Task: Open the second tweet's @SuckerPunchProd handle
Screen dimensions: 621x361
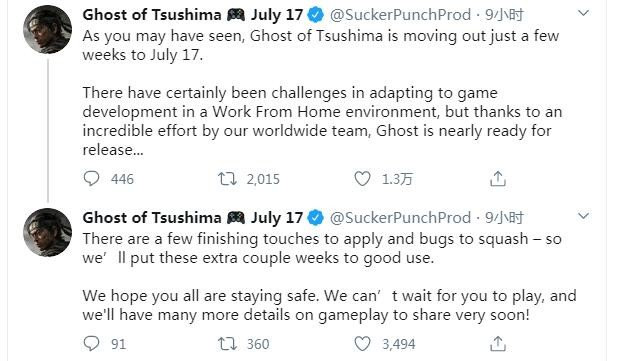Action: [x=400, y=218]
